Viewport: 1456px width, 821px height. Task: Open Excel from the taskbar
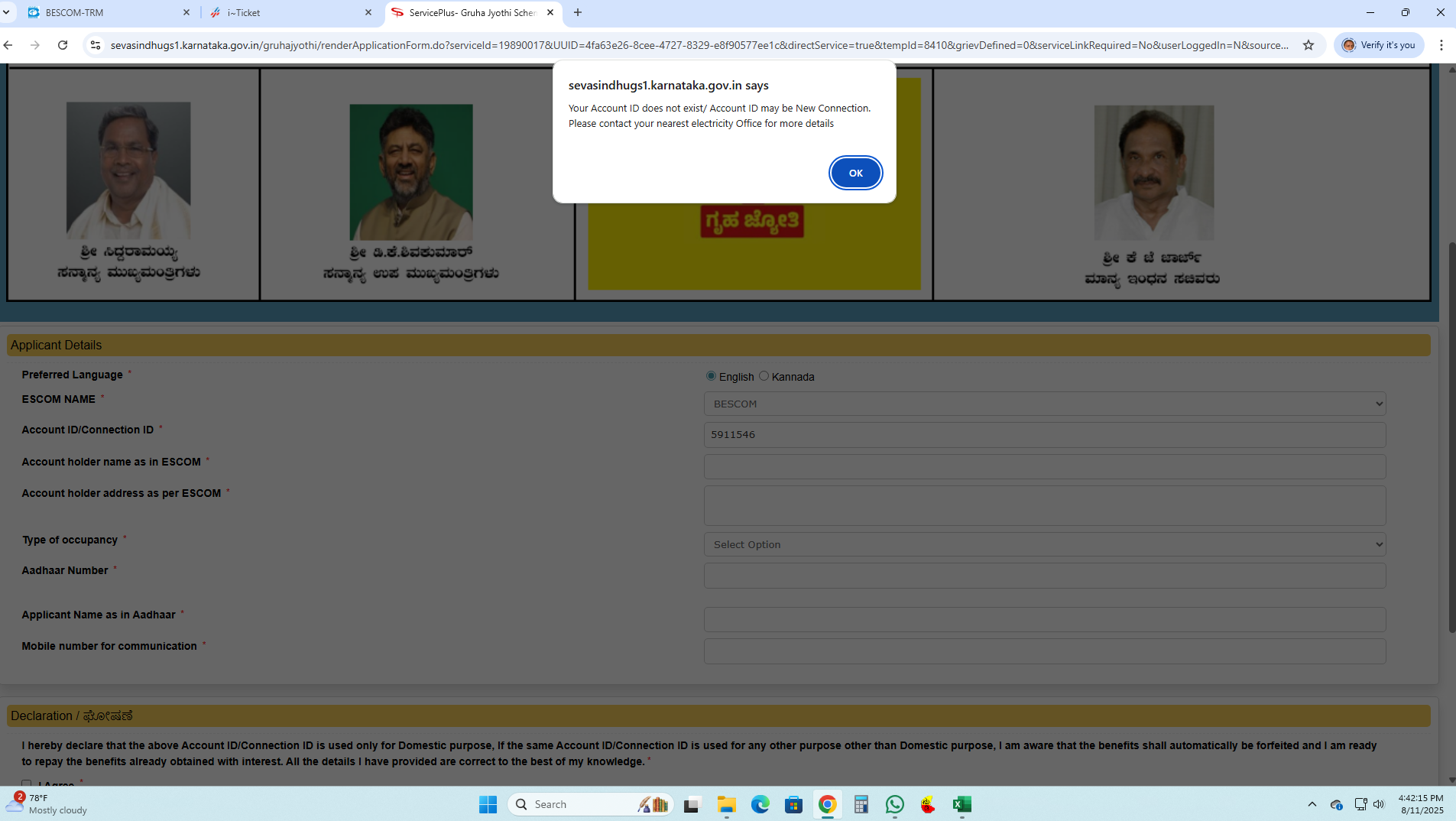[962, 804]
